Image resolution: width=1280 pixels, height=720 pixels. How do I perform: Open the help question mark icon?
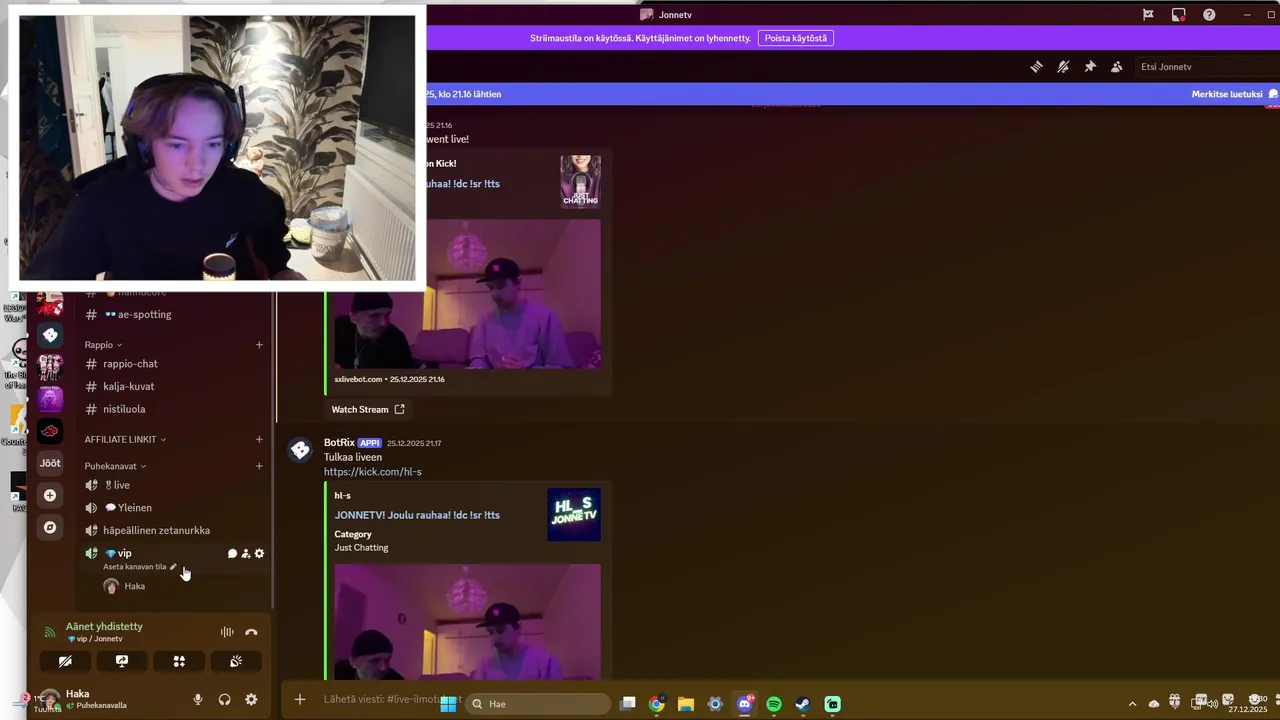tap(1209, 15)
